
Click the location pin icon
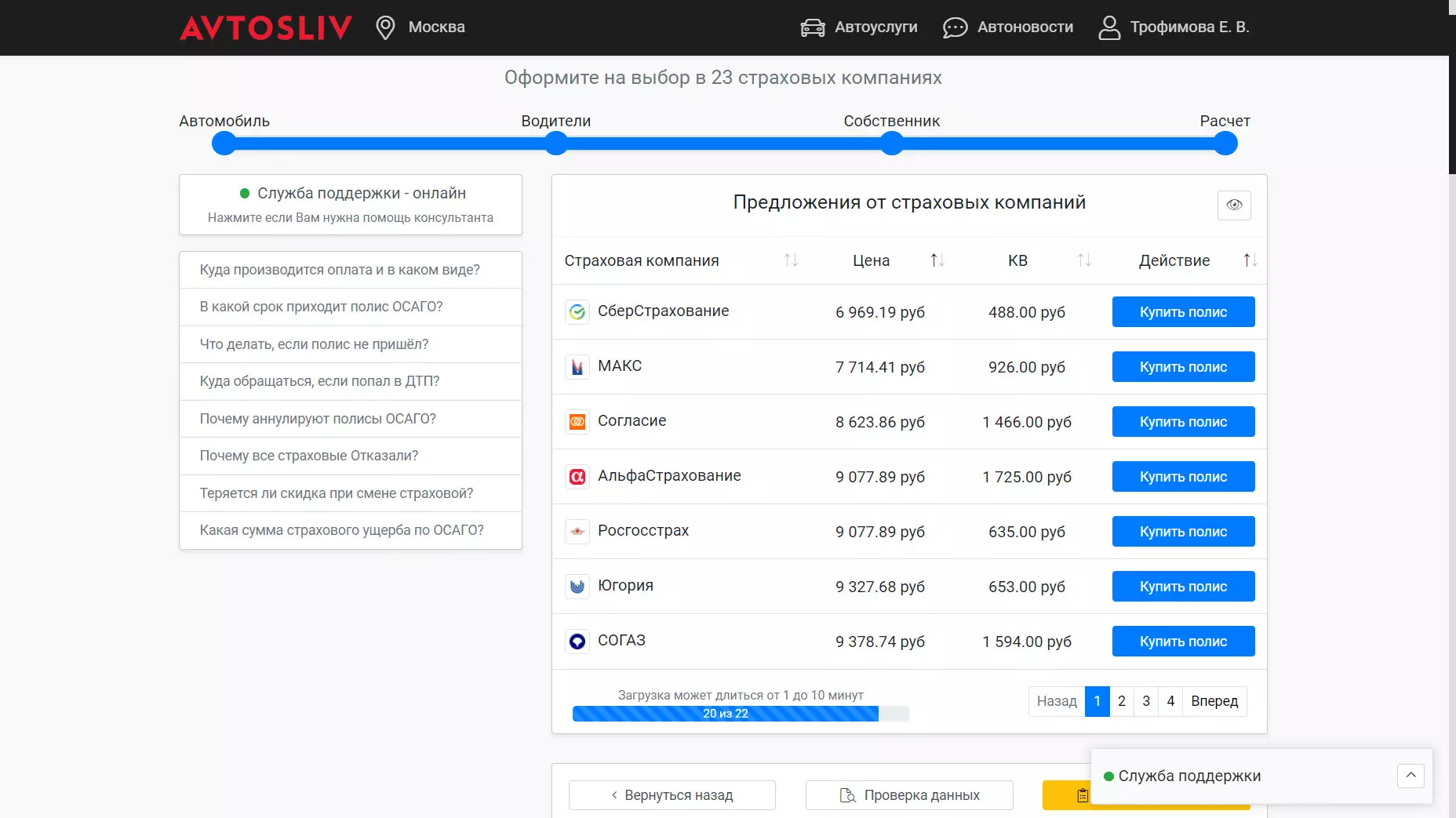(x=385, y=27)
